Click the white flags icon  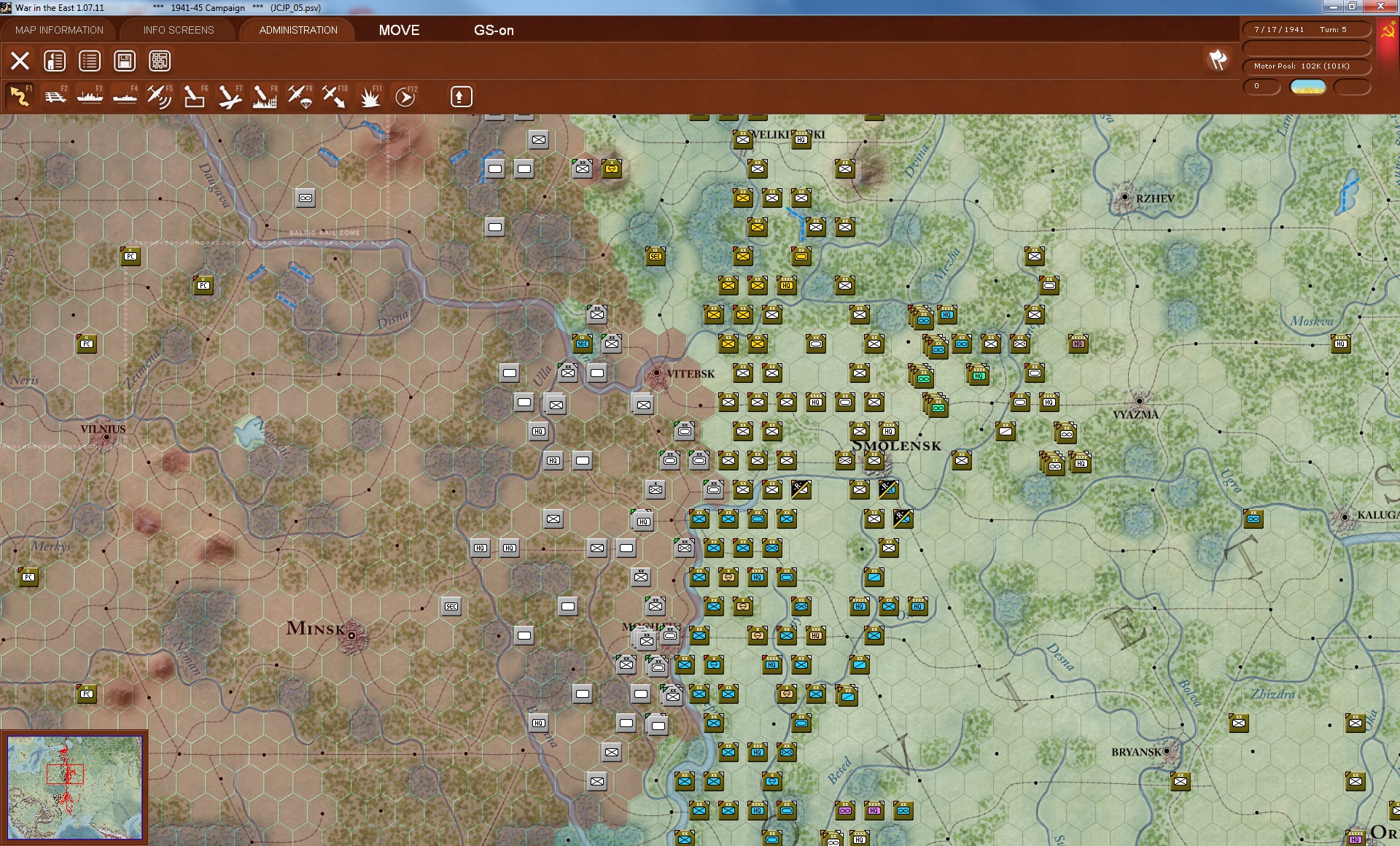click(x=1218, y=60)
